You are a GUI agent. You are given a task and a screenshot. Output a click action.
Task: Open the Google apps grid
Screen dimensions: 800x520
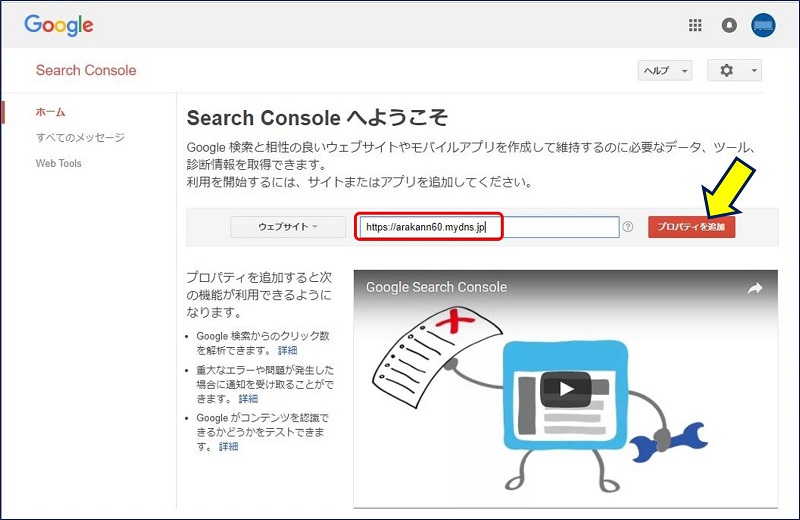pos(695,25)
